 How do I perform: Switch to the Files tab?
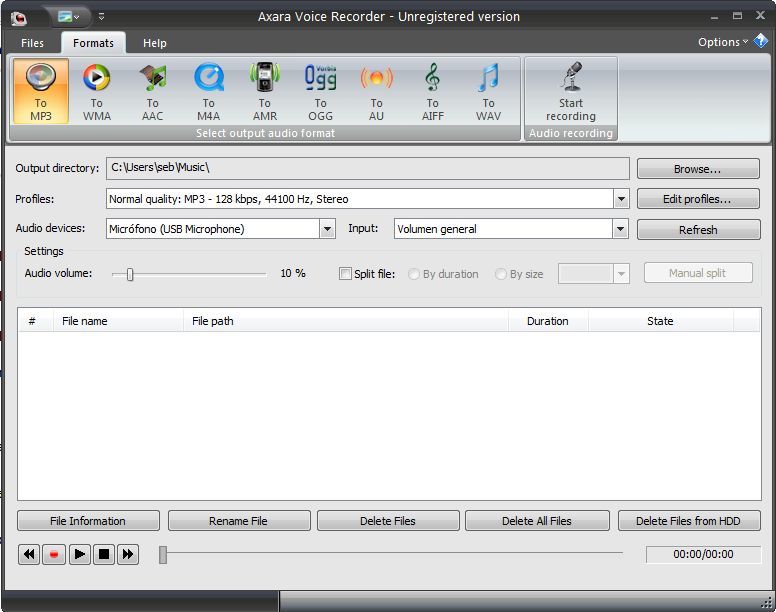coord(33,43)
